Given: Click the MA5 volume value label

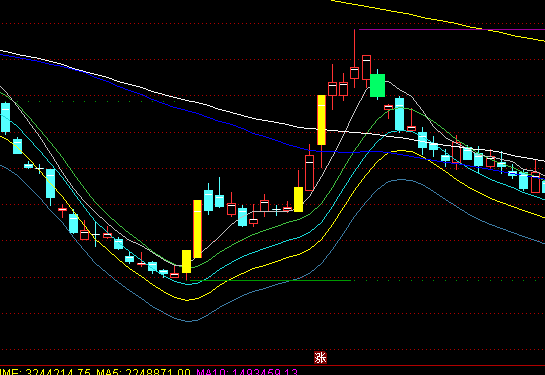Looking at the screenshot, I should [143, 372].
